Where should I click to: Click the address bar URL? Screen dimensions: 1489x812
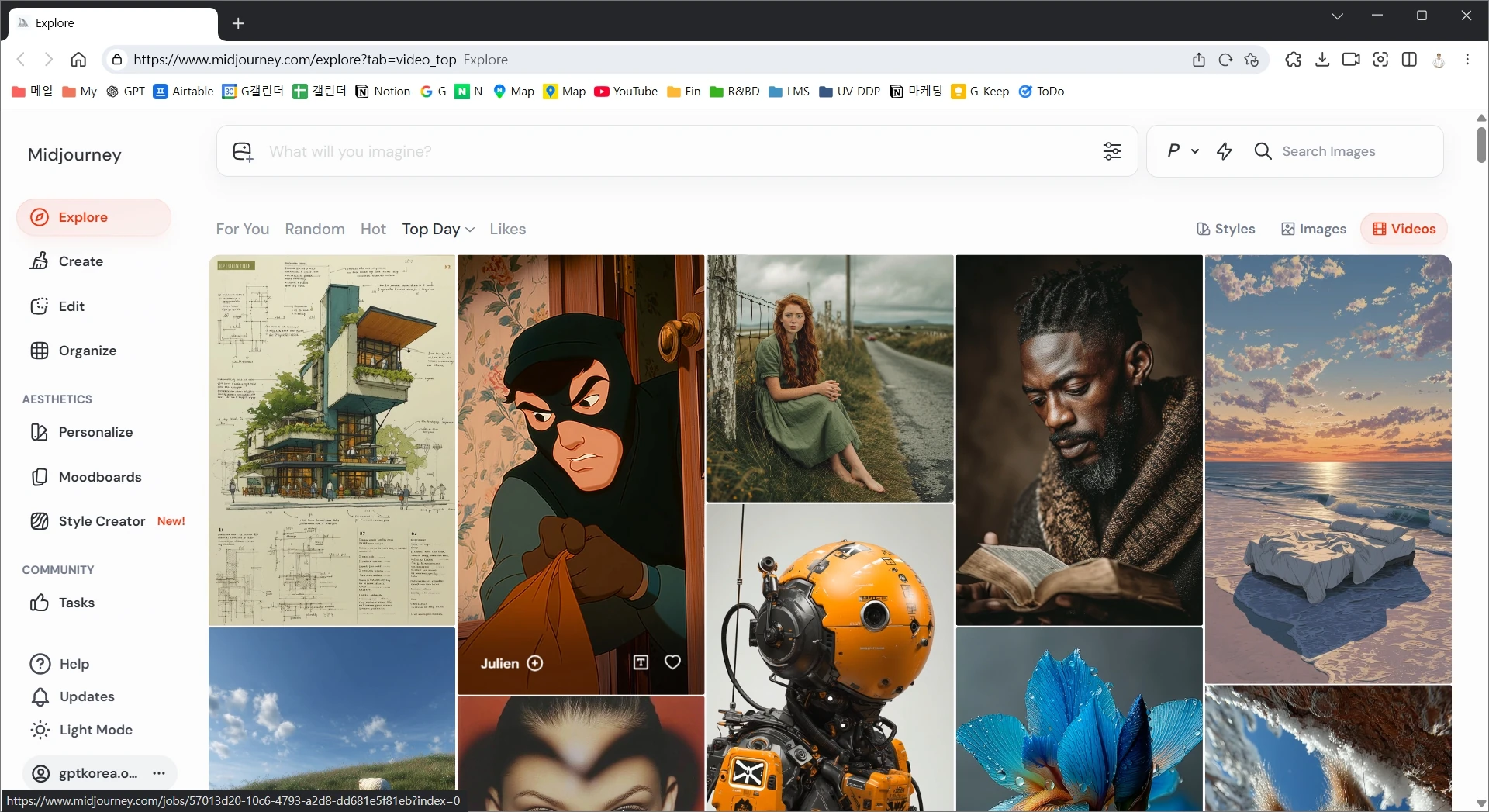pyautogui.click(x=295, y=60)
